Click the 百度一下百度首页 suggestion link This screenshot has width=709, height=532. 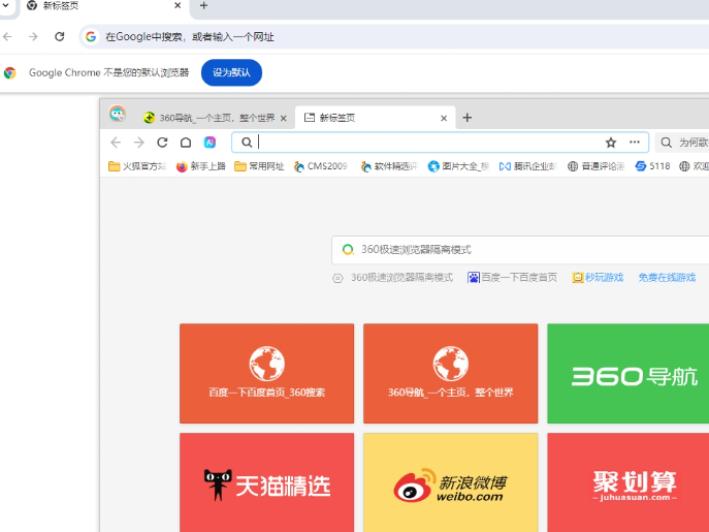(512, 278)
